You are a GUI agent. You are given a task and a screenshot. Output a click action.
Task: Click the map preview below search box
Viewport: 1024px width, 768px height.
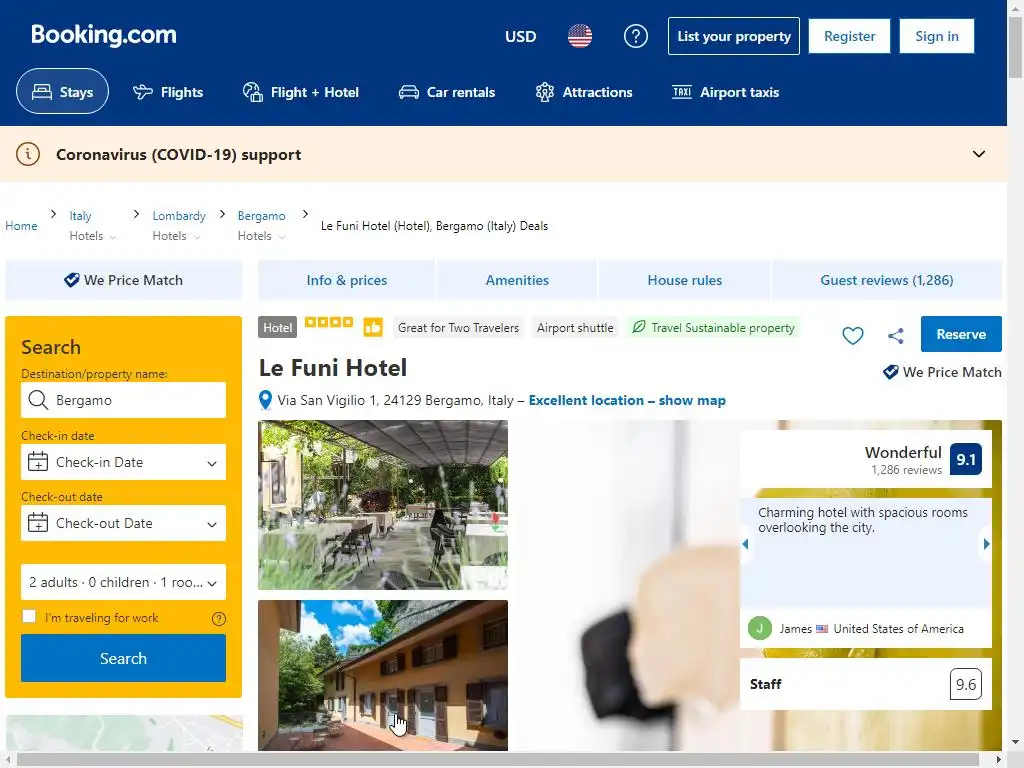coord(124,733)
